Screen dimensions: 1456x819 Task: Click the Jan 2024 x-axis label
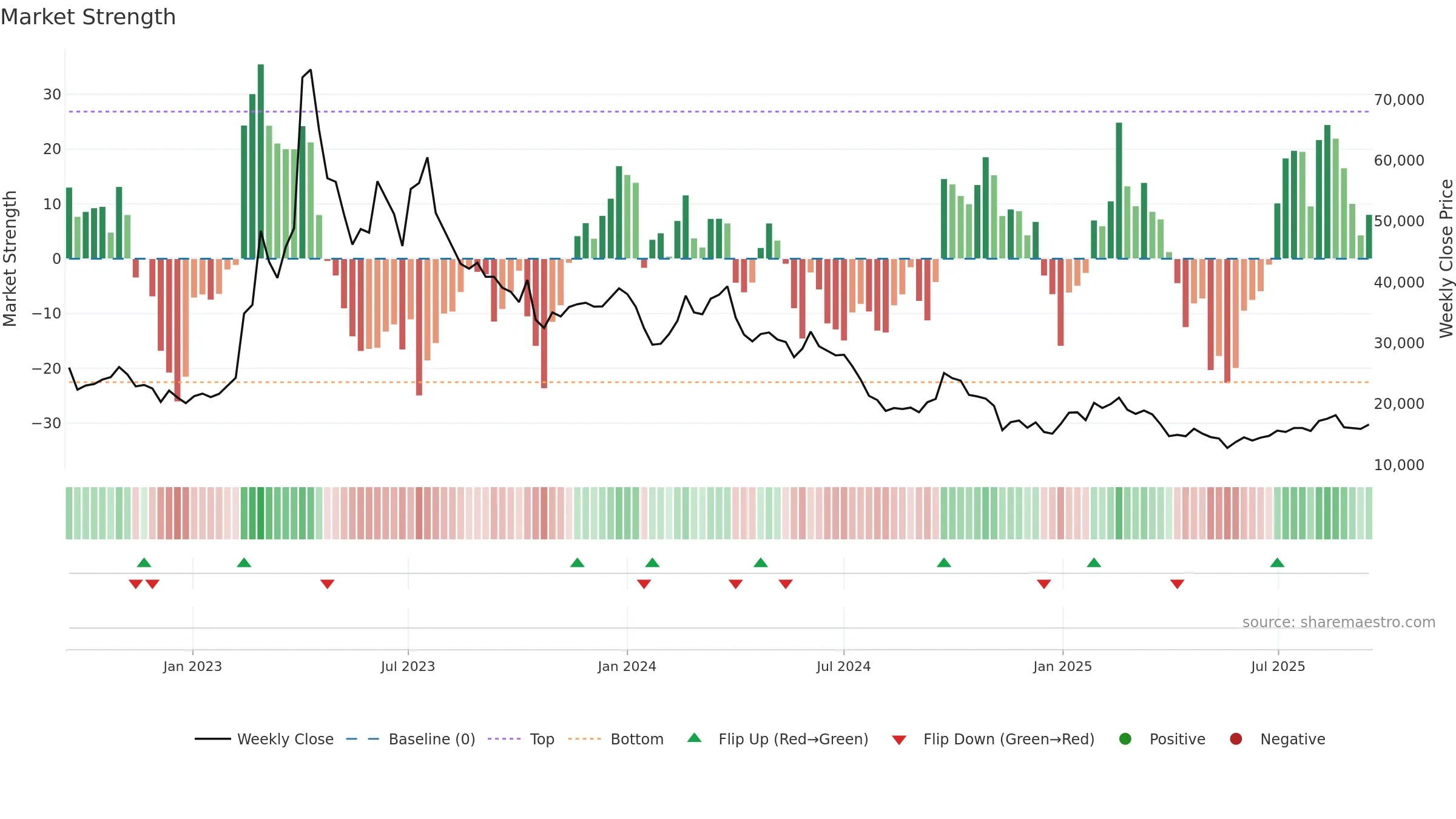627,667
